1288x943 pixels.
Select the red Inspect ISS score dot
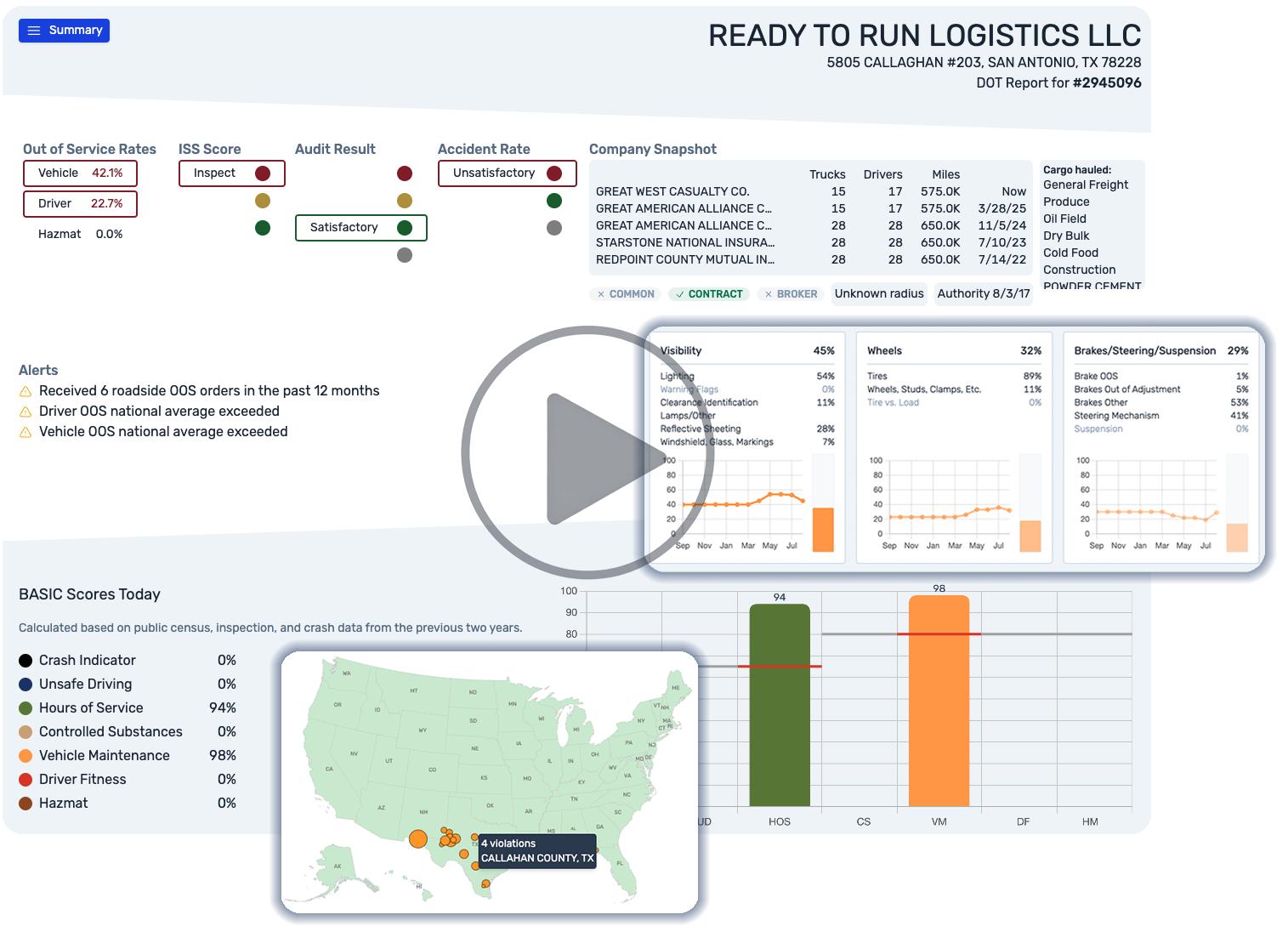pos(263,173)
